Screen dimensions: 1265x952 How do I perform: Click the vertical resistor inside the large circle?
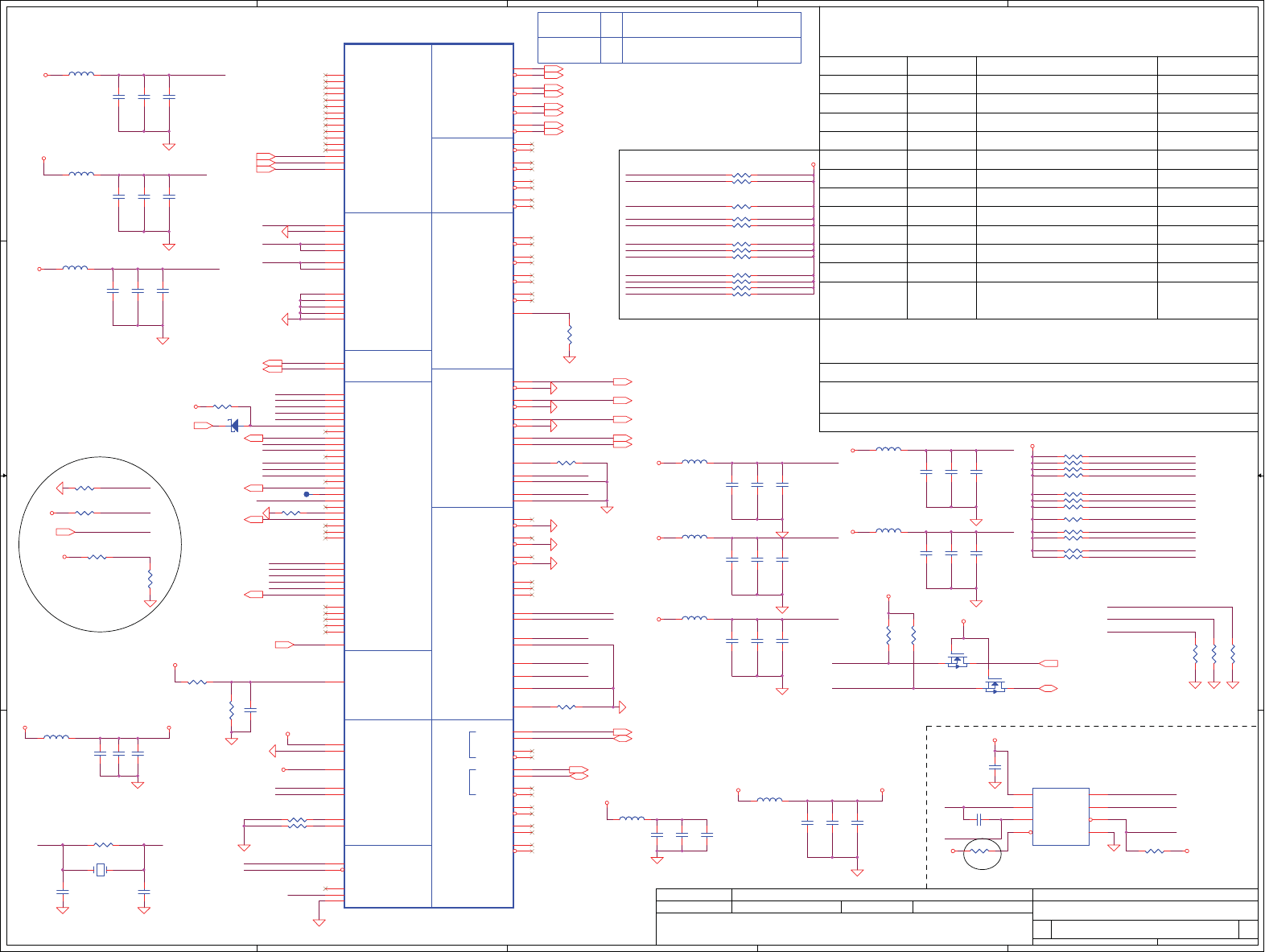(150, 579)
